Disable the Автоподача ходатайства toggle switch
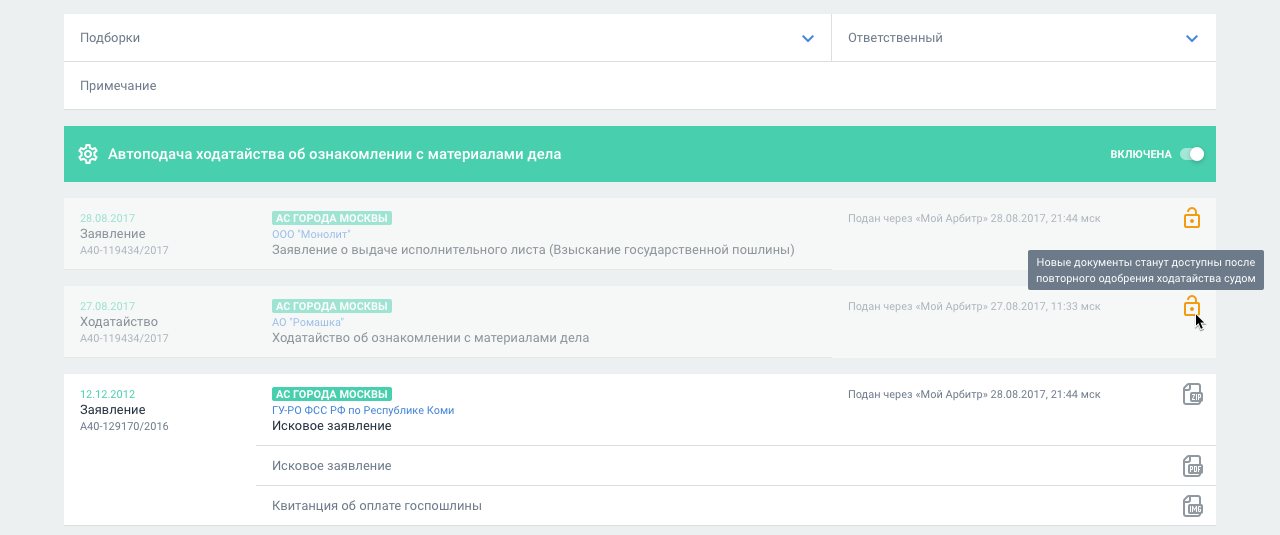The height and width of the screenshot is (535, 1280). point(1192,154)
